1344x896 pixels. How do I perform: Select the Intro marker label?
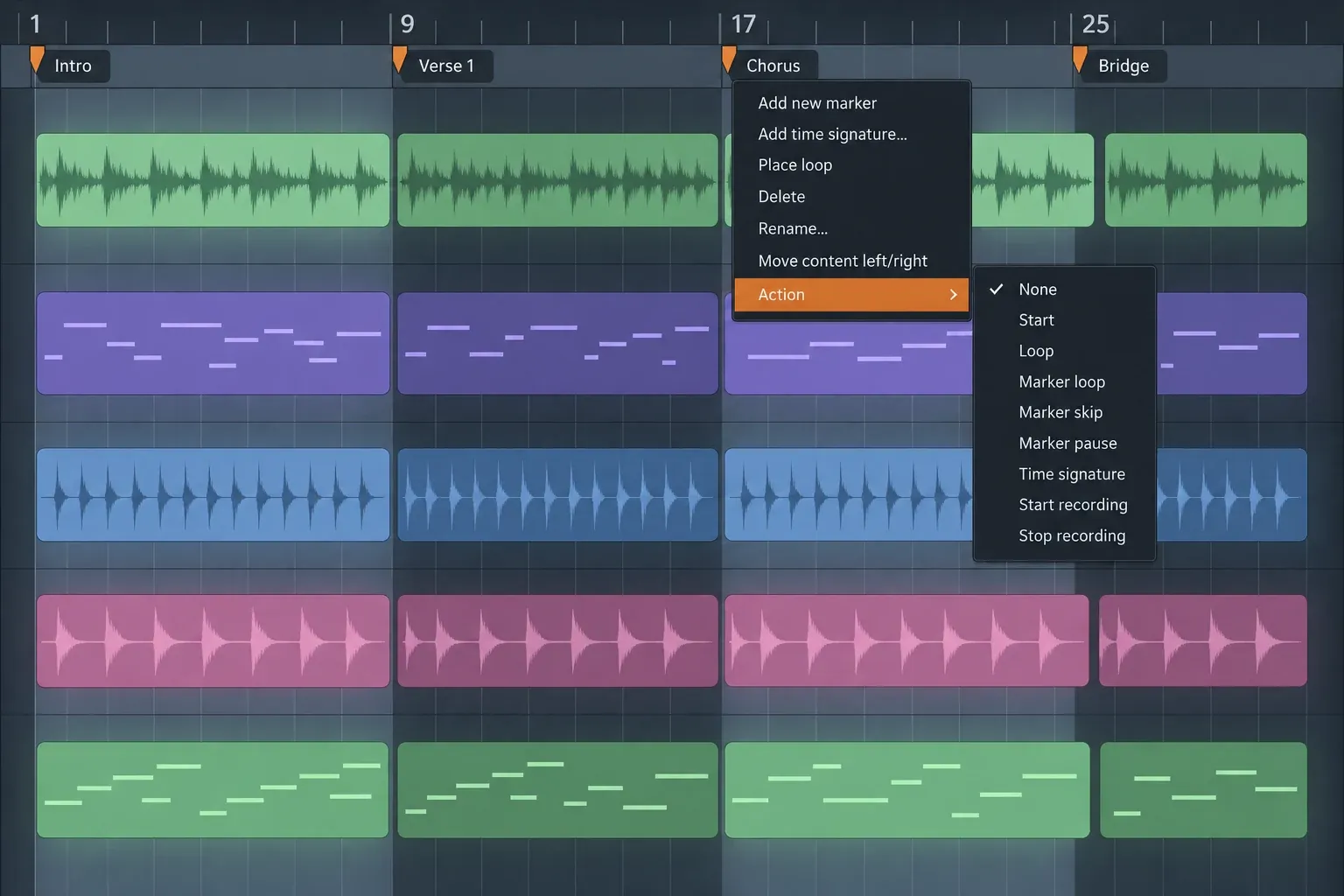73,66
